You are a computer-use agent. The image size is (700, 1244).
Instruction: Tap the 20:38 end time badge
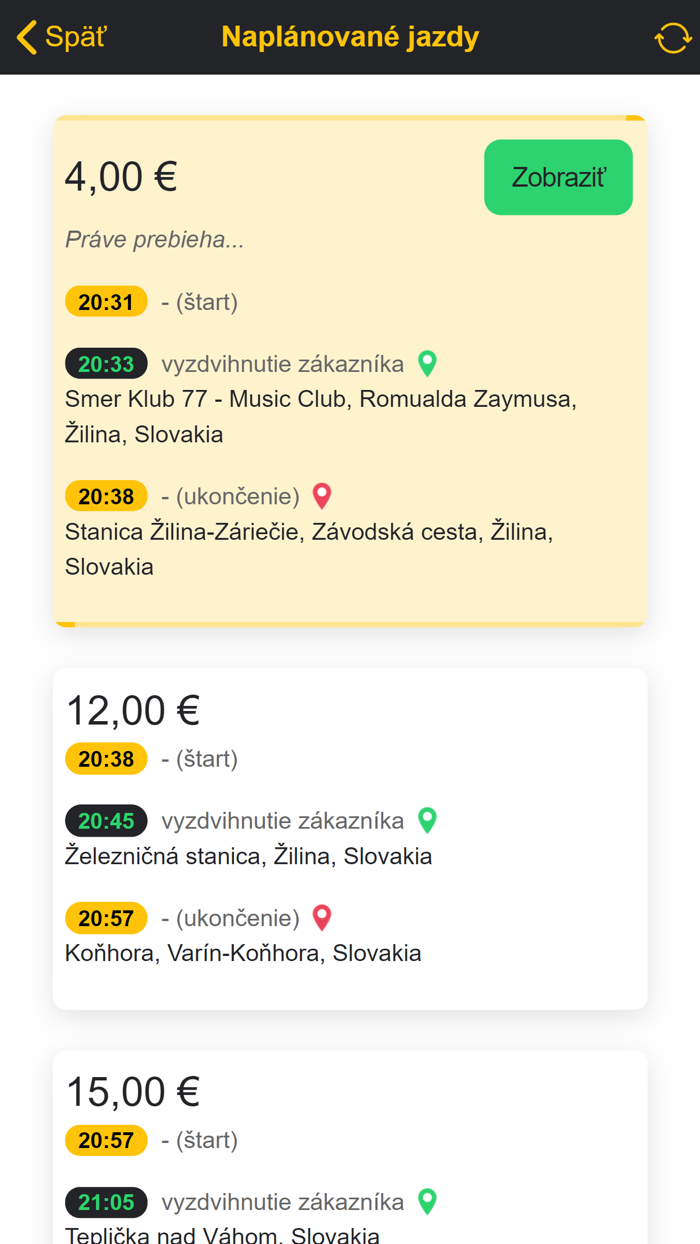(106, 495)
